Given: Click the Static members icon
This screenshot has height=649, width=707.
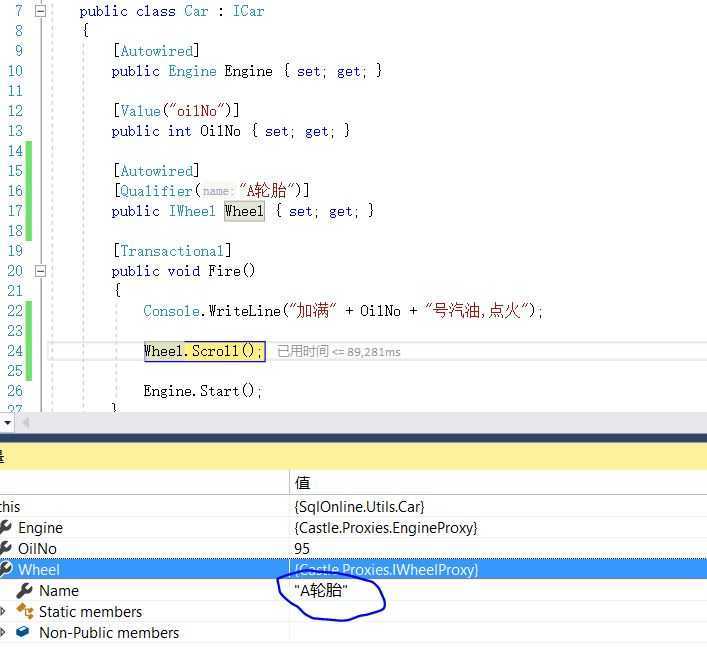Looking at the screenshot, I should click(25, 611).
